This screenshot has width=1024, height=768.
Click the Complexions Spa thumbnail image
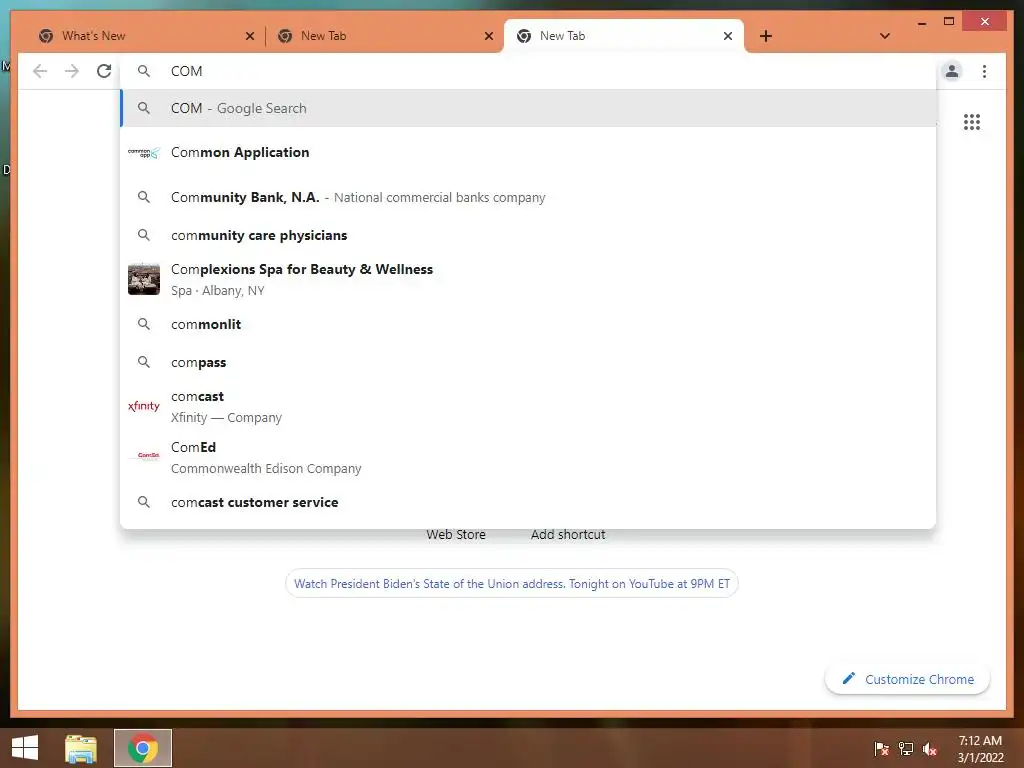pyautogui.click(x=144, y=279)
